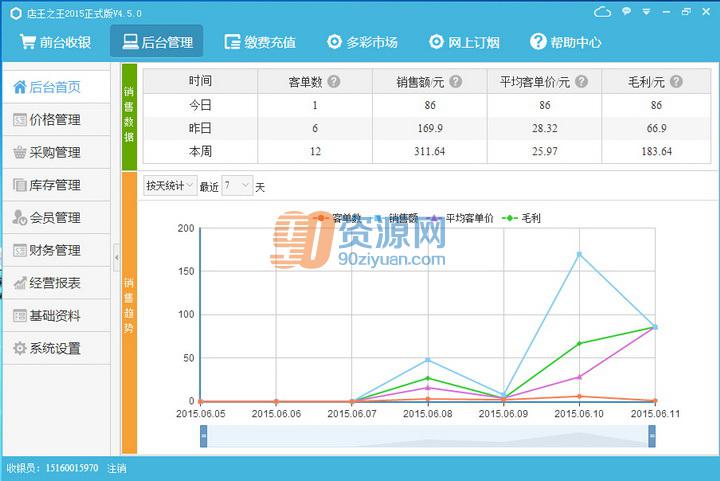The width and height of the screenshot is (720, 481).
Task: Click the cashier number 15160015970
Action: click(x=72, y=468)
